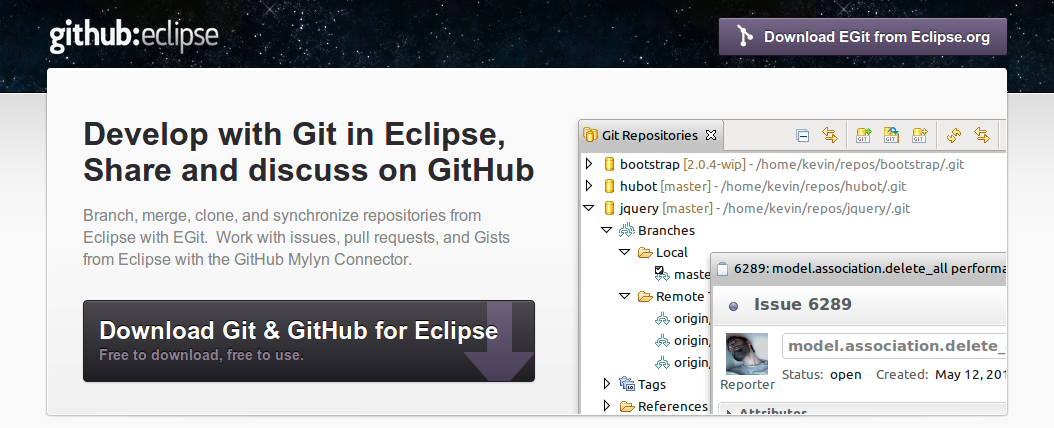Click Download EGit from Eclipse.org button
This screenshot has height=428, width=1054.
tap(862, 37)
